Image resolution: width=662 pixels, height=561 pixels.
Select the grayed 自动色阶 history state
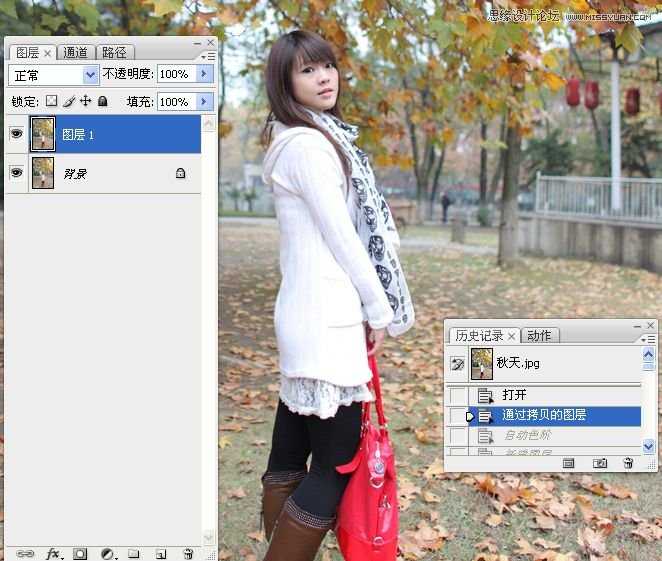tap(556, 436)
